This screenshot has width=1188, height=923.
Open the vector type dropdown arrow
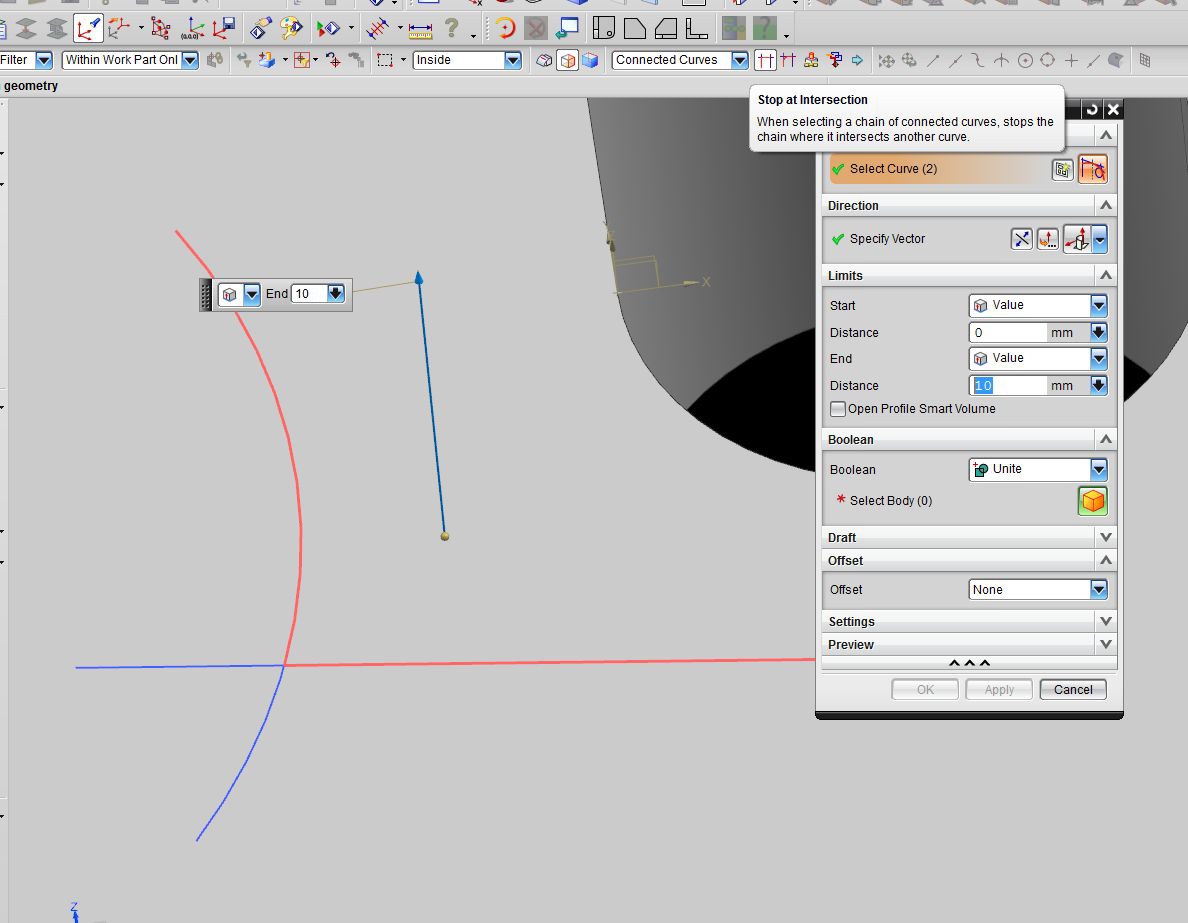coord(1099,239)
